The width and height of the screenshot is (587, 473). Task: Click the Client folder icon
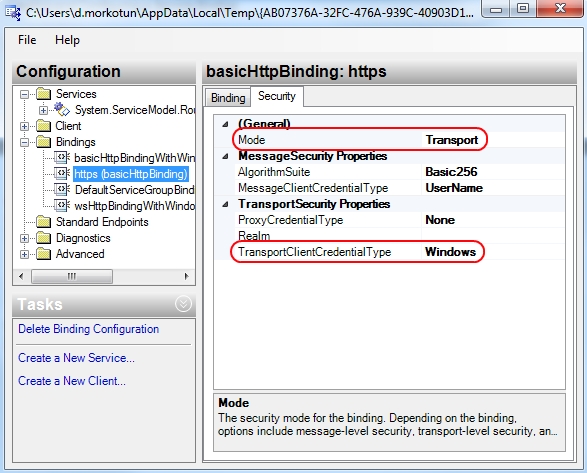43,126
